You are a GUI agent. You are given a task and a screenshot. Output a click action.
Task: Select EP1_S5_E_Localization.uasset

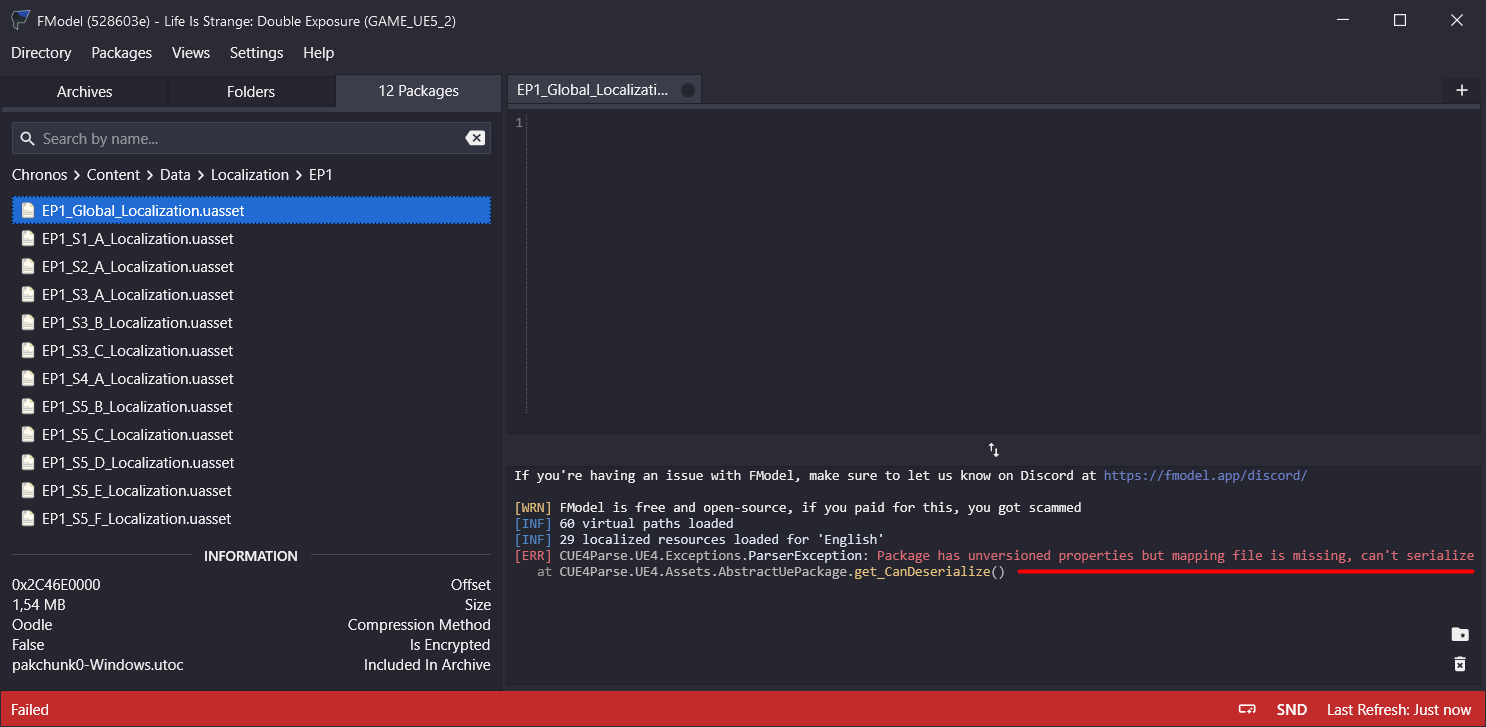(x=251, y=491)
